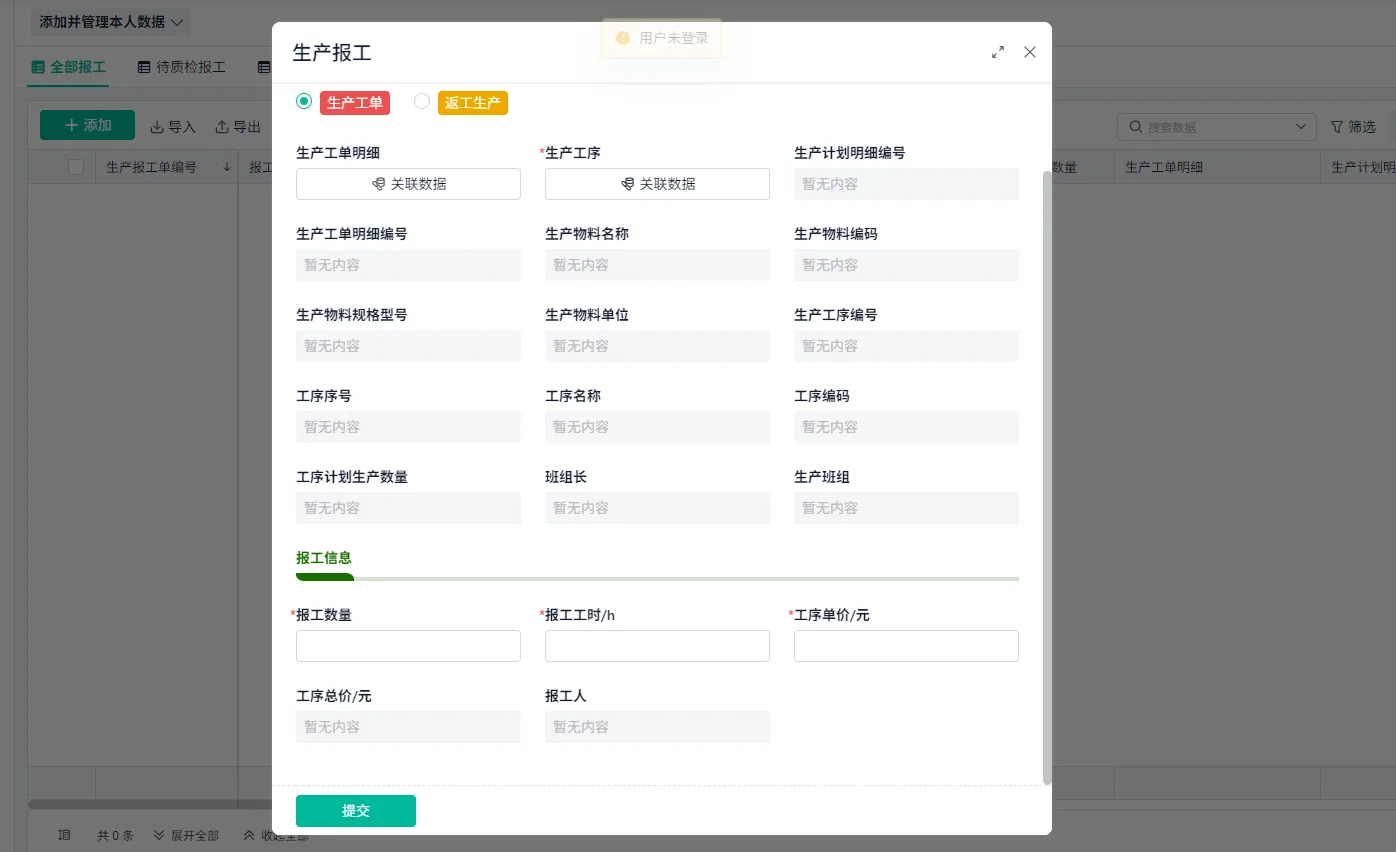This screenshot has height=852, width=1396.
Task: Switch to the 待质检报工 tab
Action: (182, 67)
